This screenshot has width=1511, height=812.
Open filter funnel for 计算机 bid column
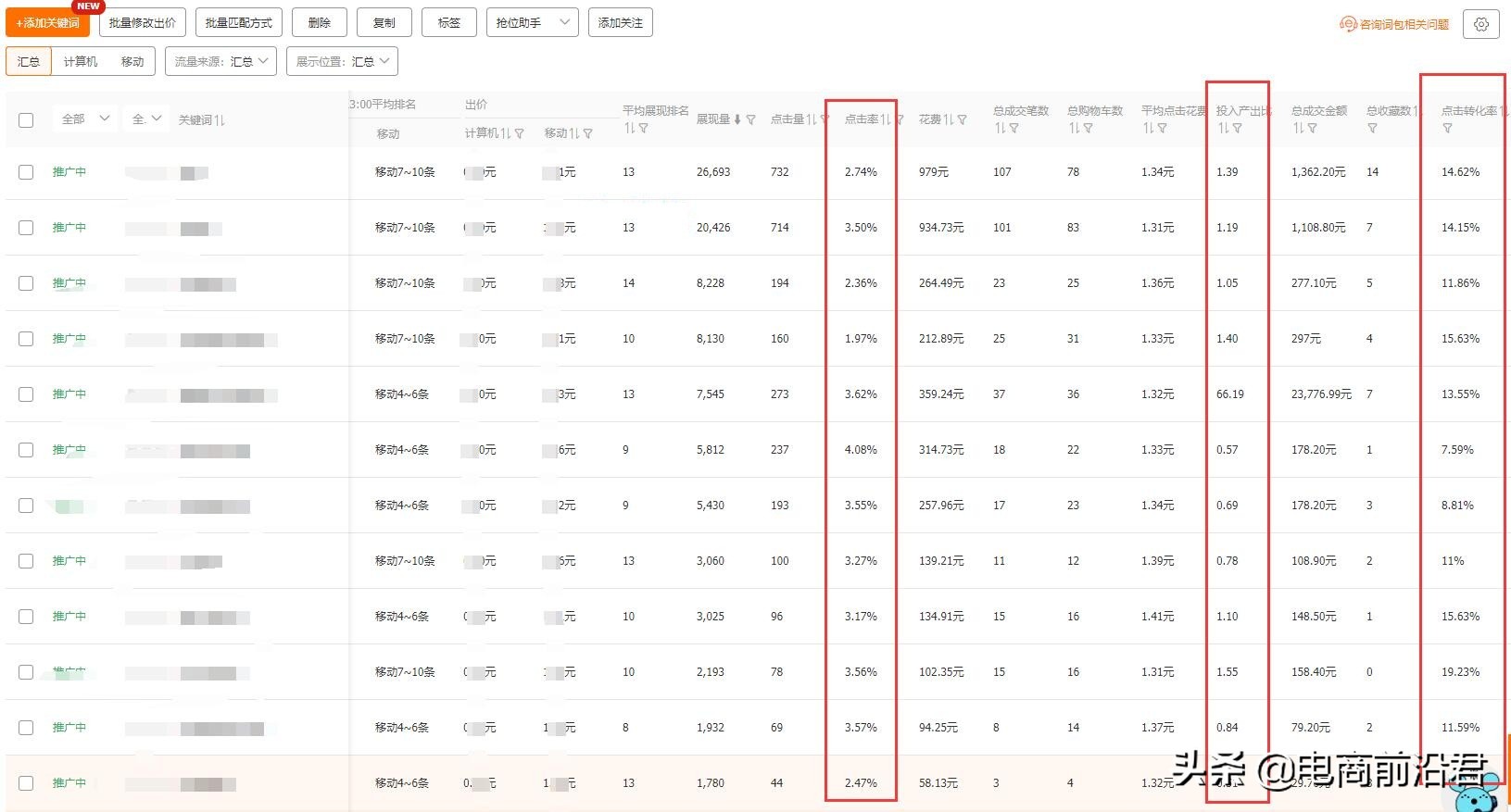pyautogui.click(x=520, y=133)
